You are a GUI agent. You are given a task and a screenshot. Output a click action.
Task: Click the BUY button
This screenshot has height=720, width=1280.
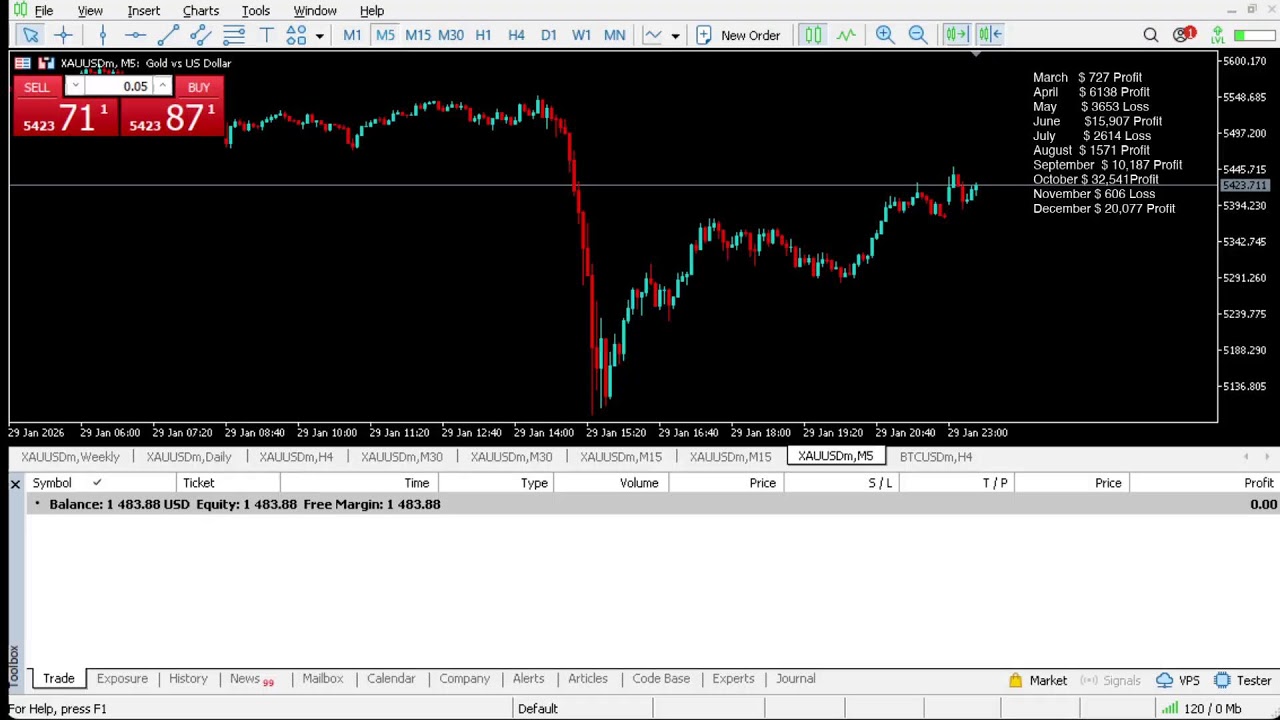199,87
